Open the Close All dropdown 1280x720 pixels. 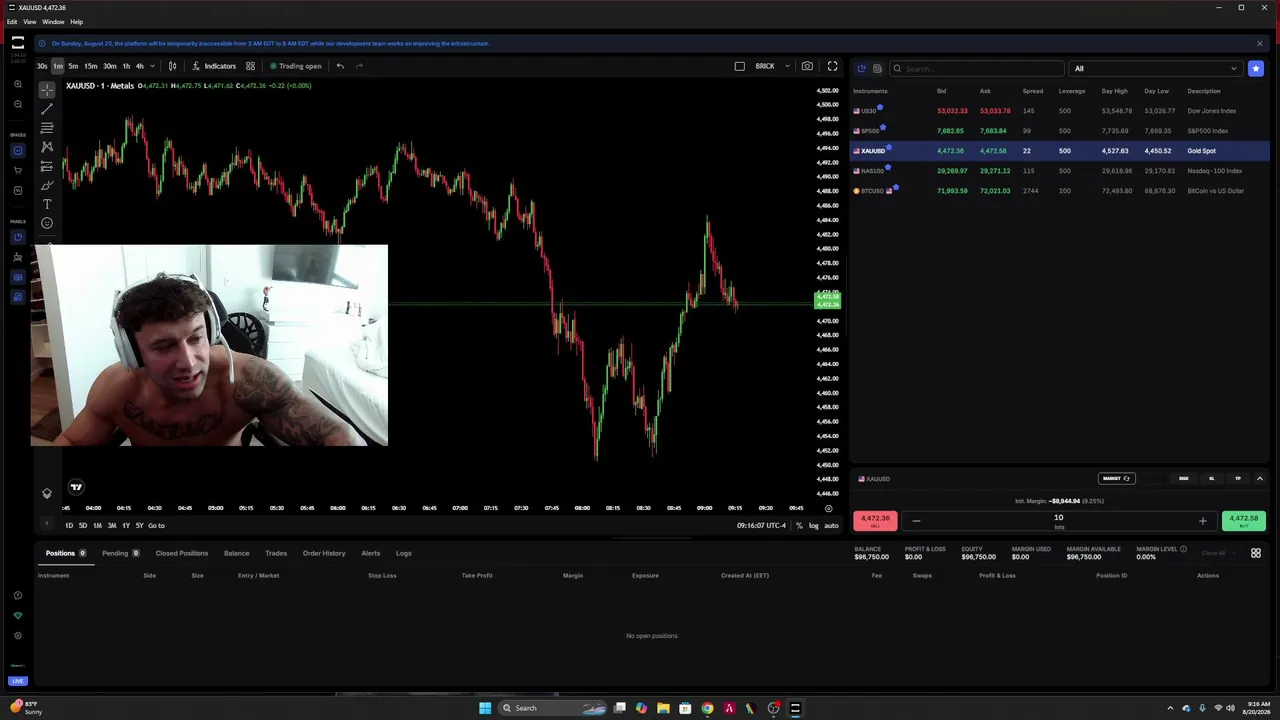click(1217, 553)
